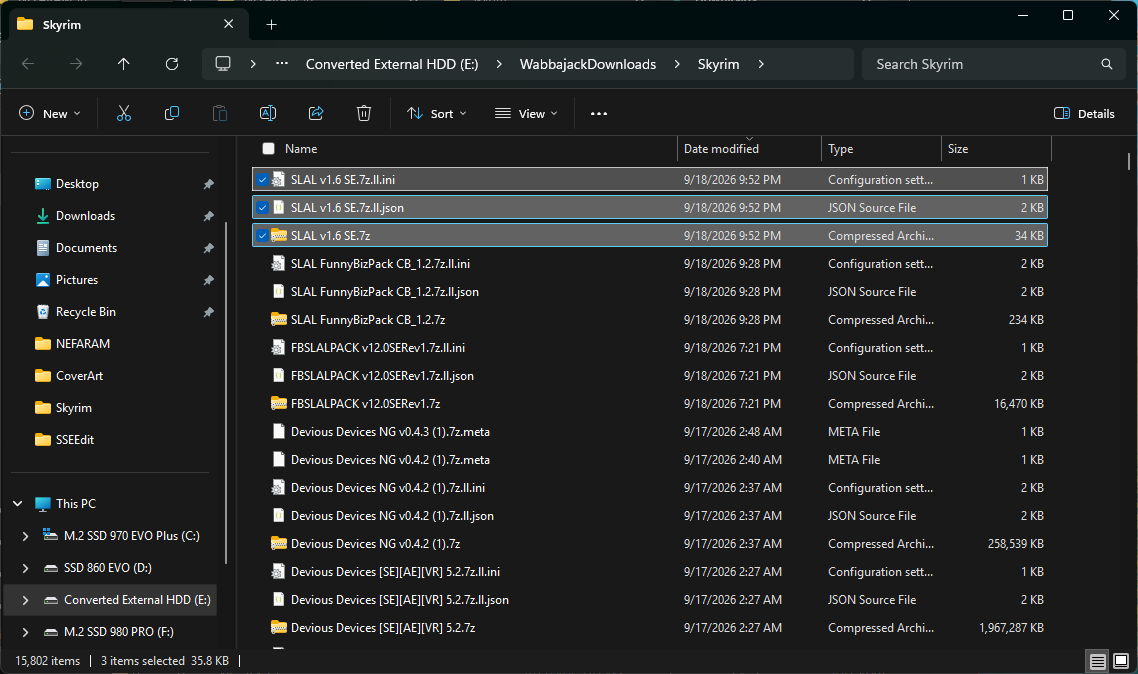1138x674 pixels.
Task: Click the search magnifier icon
Action: 1107,65
